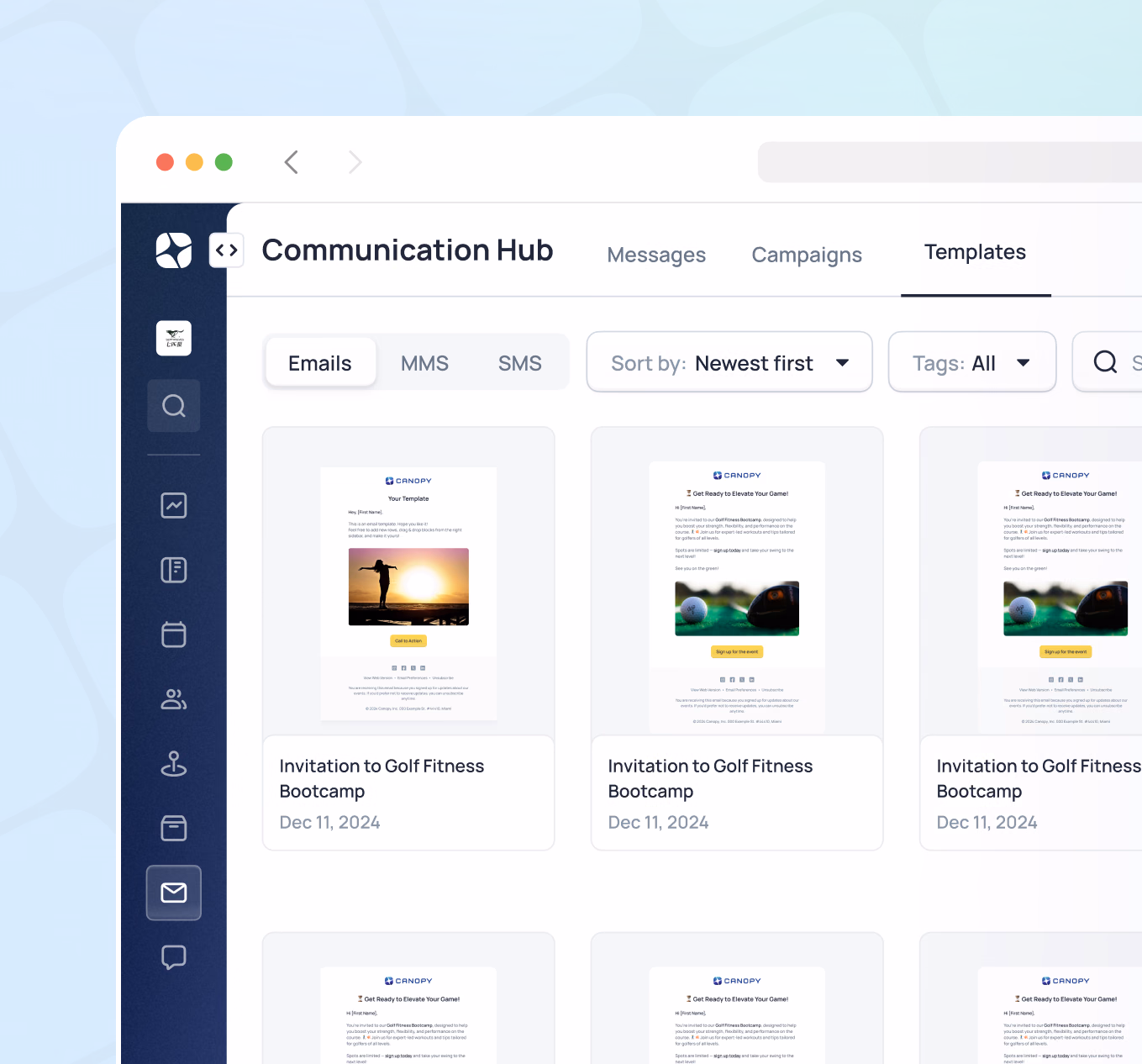1142x1064 pixels.
Task: Click the Communication Hub heading
Action: [408, 250]
